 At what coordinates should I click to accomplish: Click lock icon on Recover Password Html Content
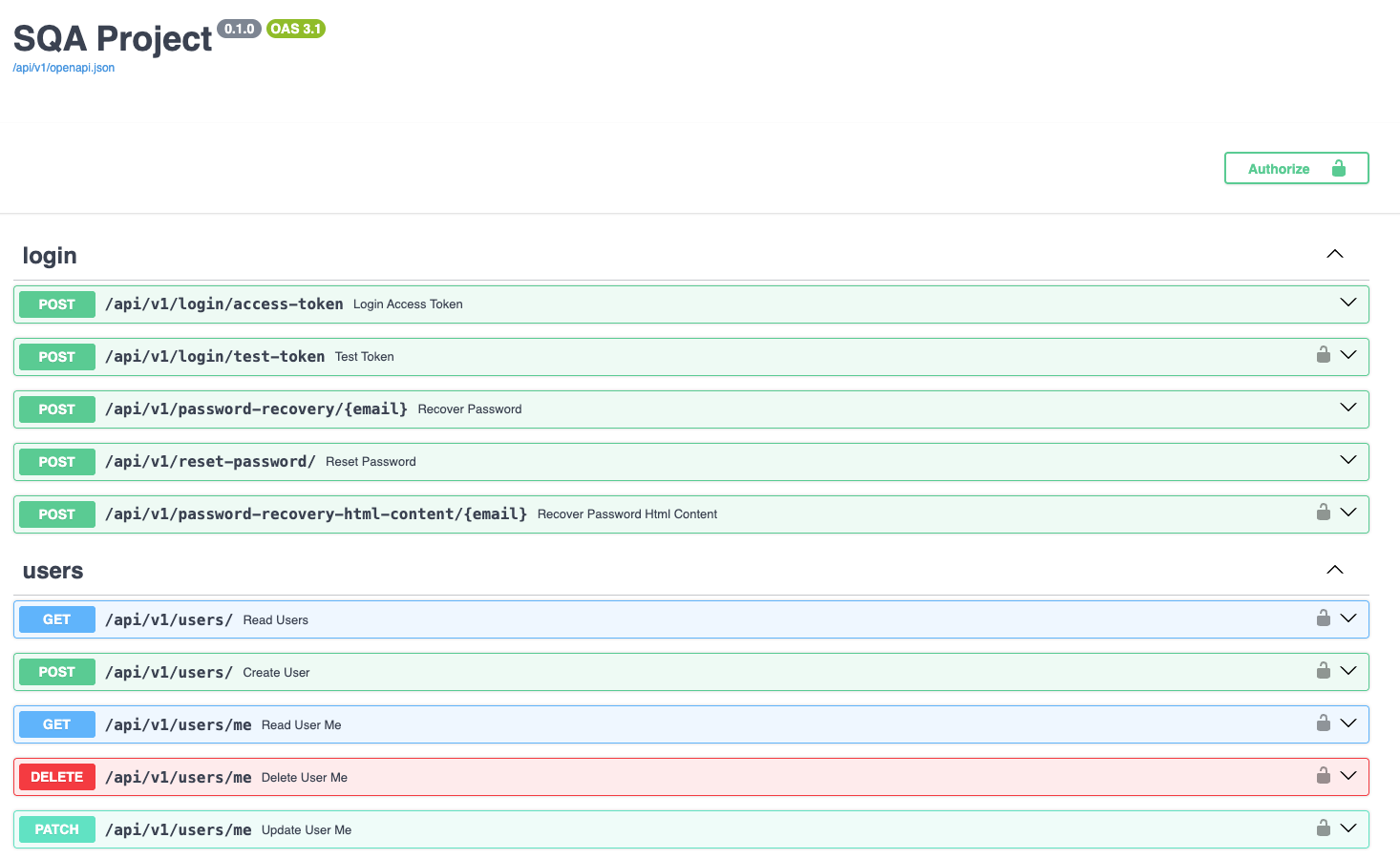pyautogui.click(x=1323, y=513)
